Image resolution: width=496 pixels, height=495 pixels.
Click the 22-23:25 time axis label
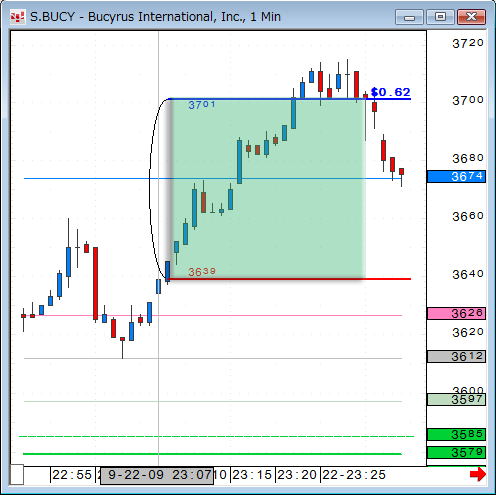pyautogui.click(x=354, y=475)
